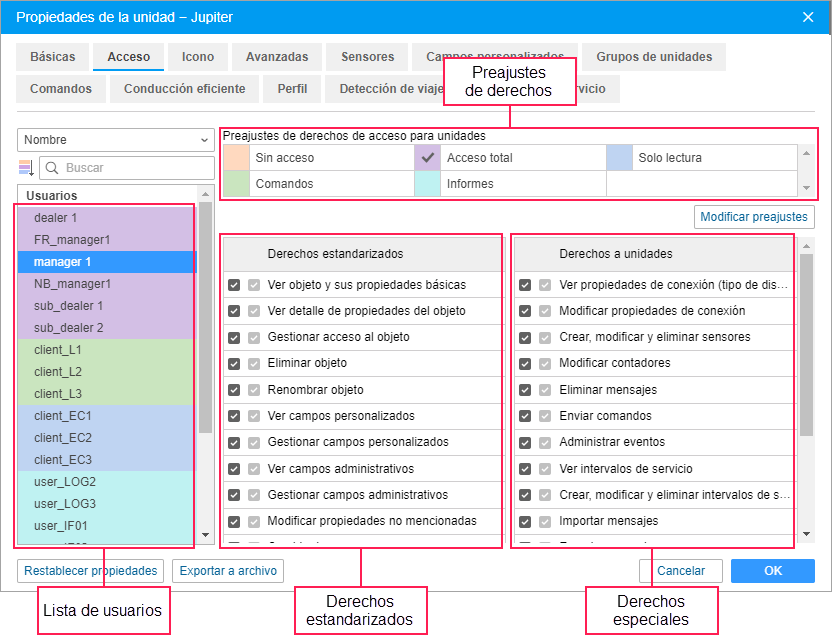Toggle 'Ver campos administrativos' checkbox
The image size is (832, 635).
coord(234,469)
